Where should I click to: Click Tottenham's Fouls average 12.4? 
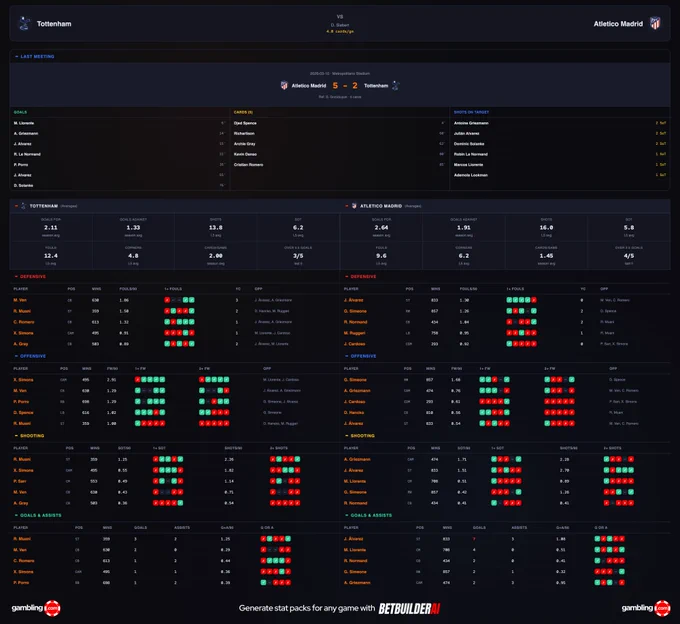(x=51, y=255)
